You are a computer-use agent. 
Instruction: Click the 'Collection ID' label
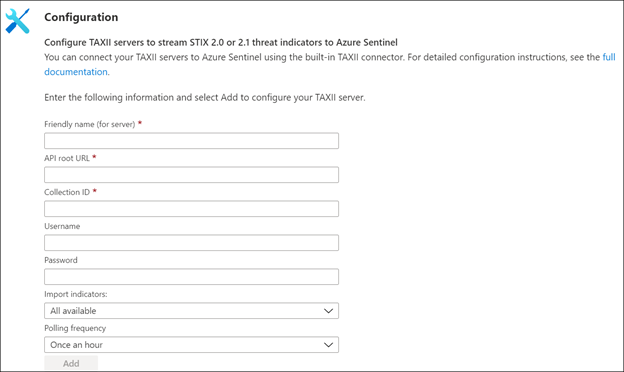point(67,192)
